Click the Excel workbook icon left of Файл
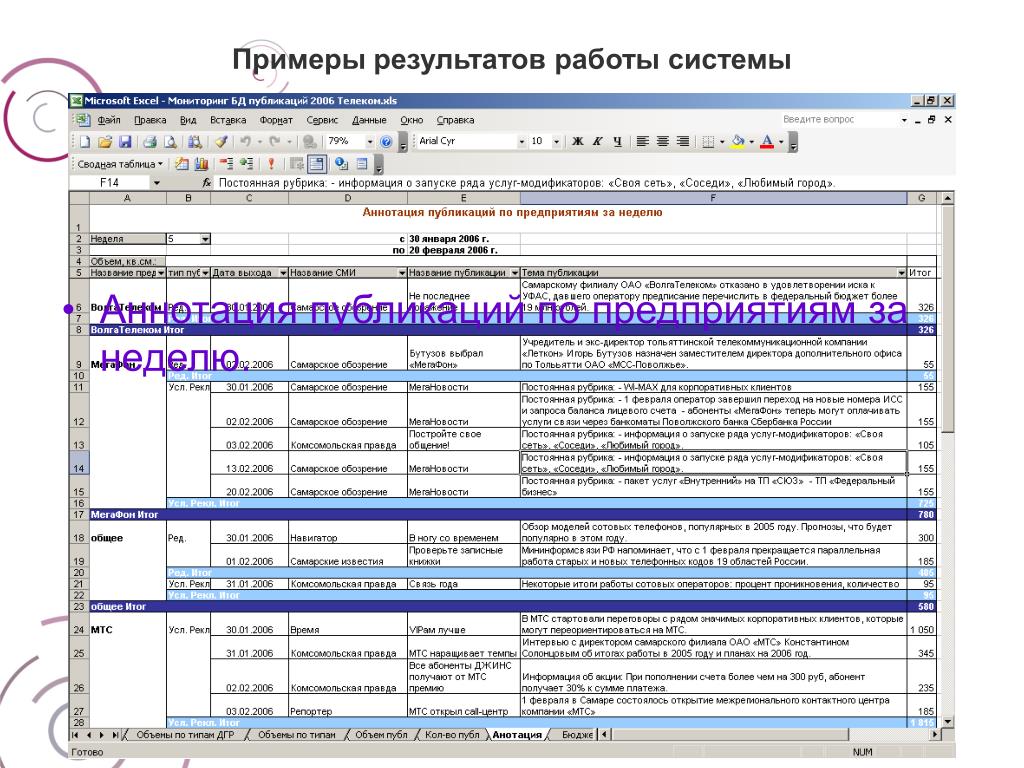Screen dimensions: 1024x768 tap(82, 120)
